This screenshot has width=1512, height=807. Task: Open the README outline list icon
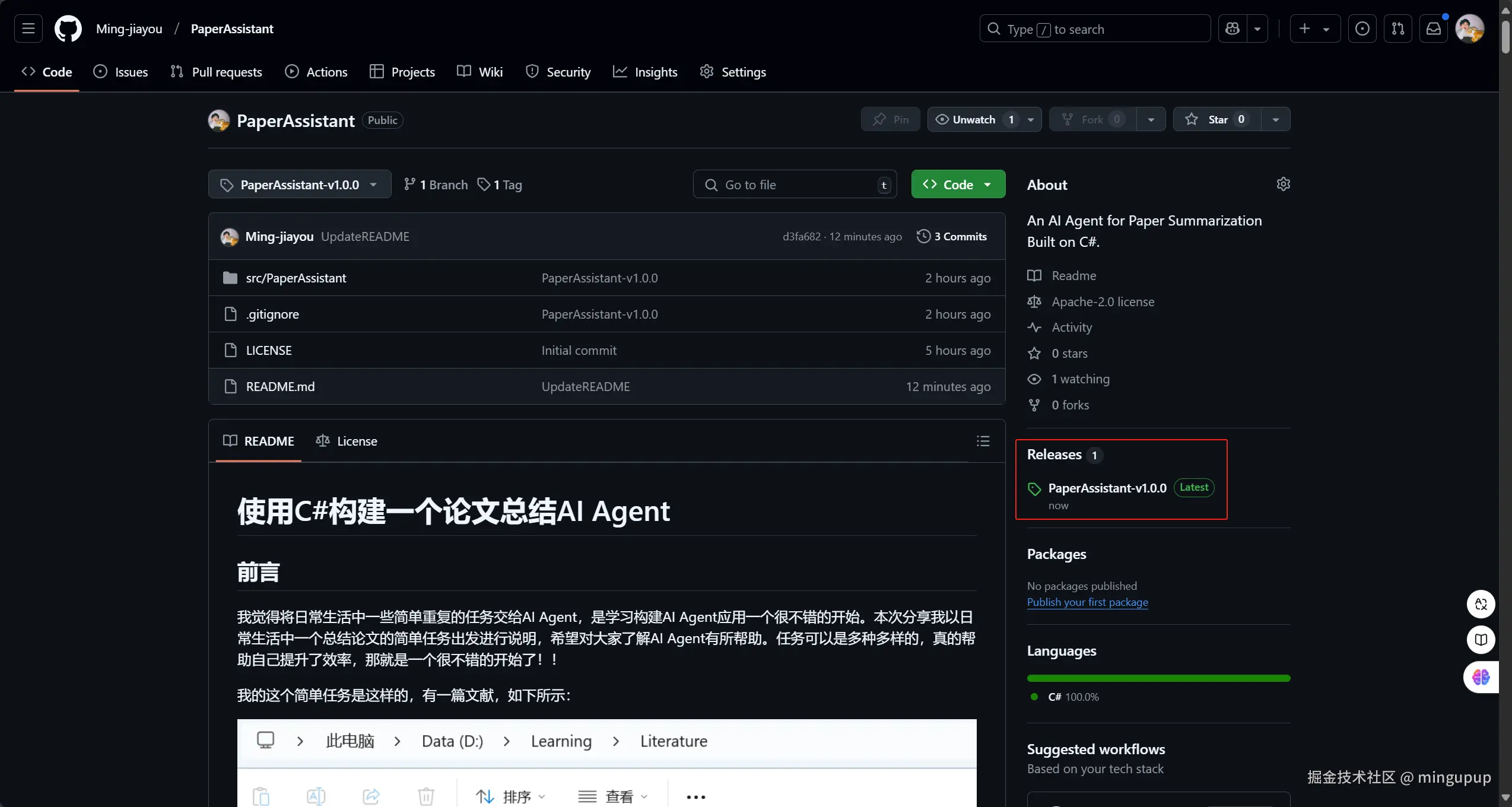(983, 441)
